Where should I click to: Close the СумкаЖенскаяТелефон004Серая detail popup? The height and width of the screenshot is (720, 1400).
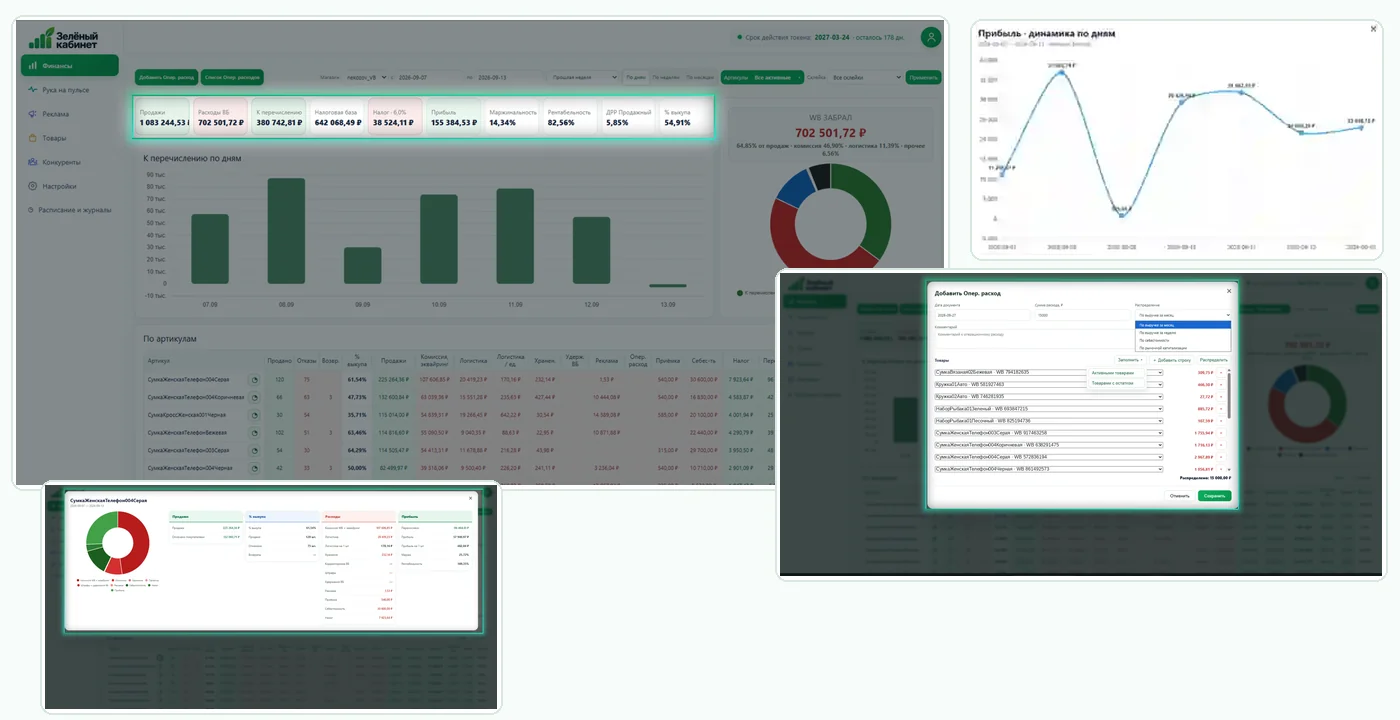pyautogui.click(x=471, y=497)
